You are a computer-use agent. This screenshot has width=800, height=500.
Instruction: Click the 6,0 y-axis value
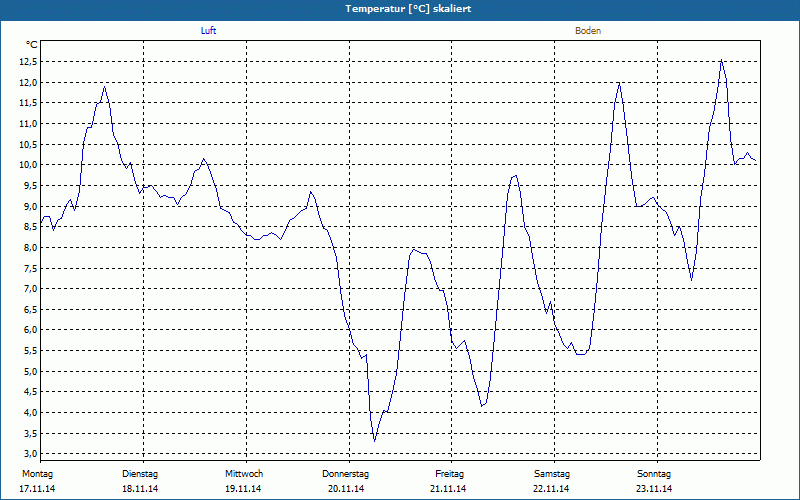31,330
